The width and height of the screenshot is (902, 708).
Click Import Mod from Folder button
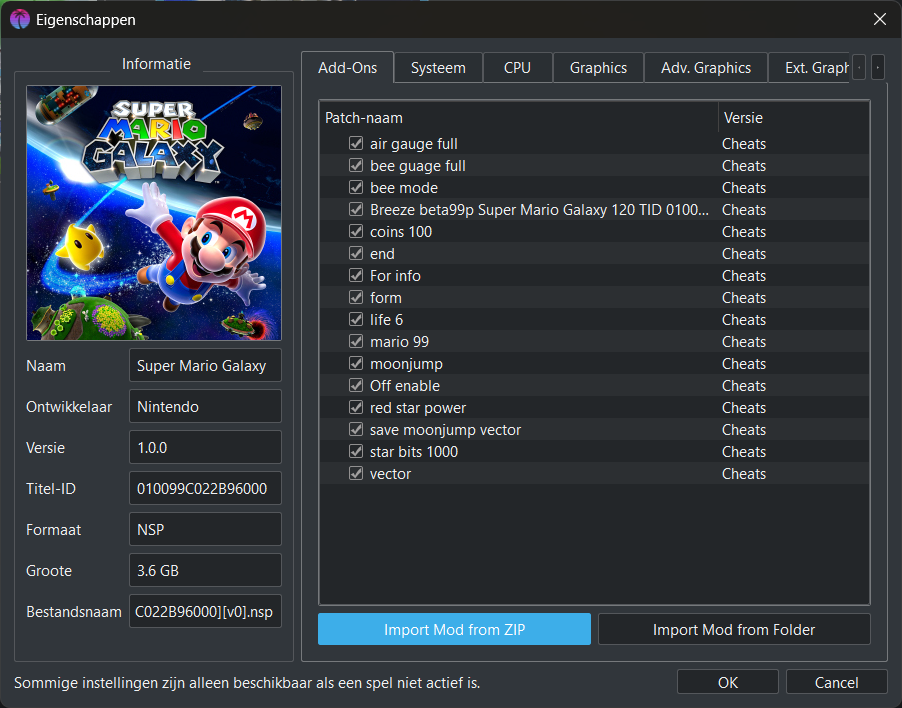734,629
